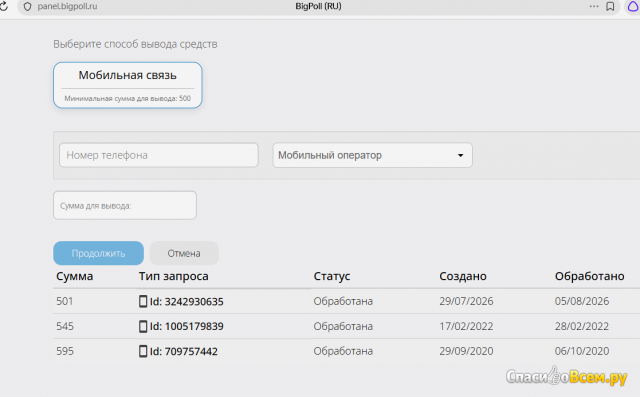Click the created date 17/02/2022
Screen dimensions: 640x397
tap(466, 326)
